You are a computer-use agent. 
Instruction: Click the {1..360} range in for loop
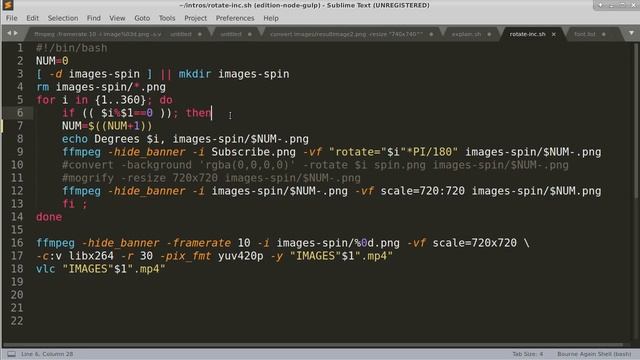(x=120, y=100)
